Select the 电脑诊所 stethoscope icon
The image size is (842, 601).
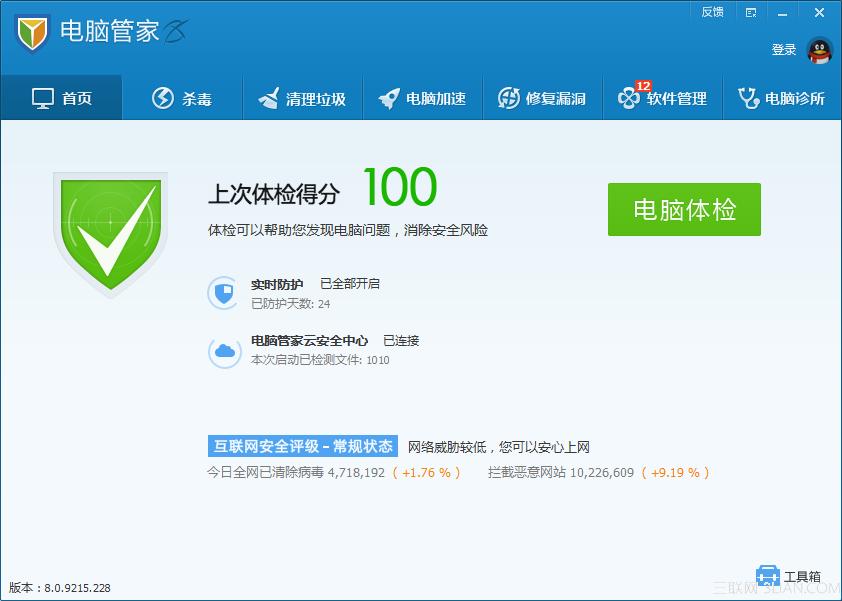coord(748,96)
